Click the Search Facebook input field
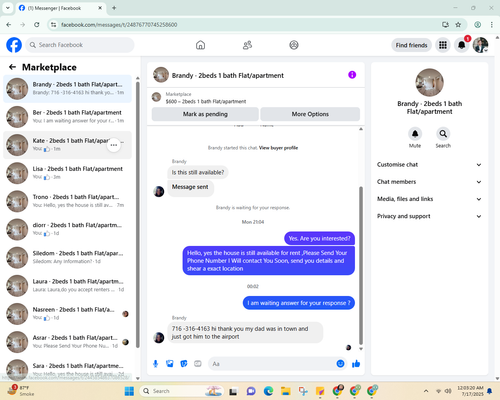Image resolution: width=500 pixels, height=400 pixels. click(x=80, y=45)
